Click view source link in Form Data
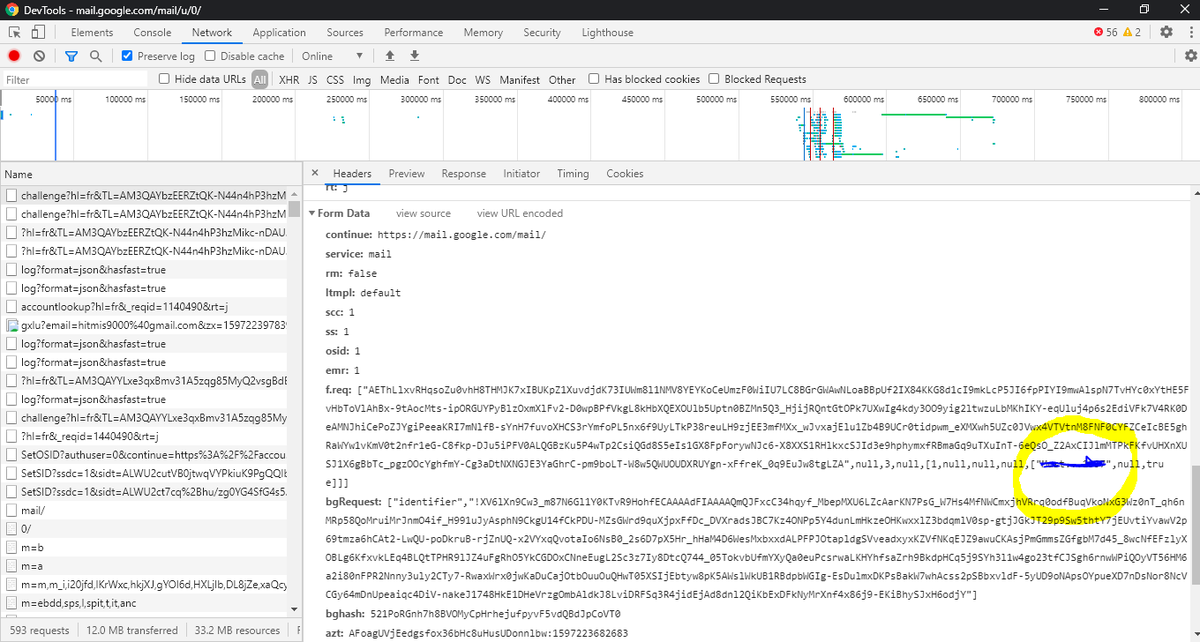 tap(423, 213)
